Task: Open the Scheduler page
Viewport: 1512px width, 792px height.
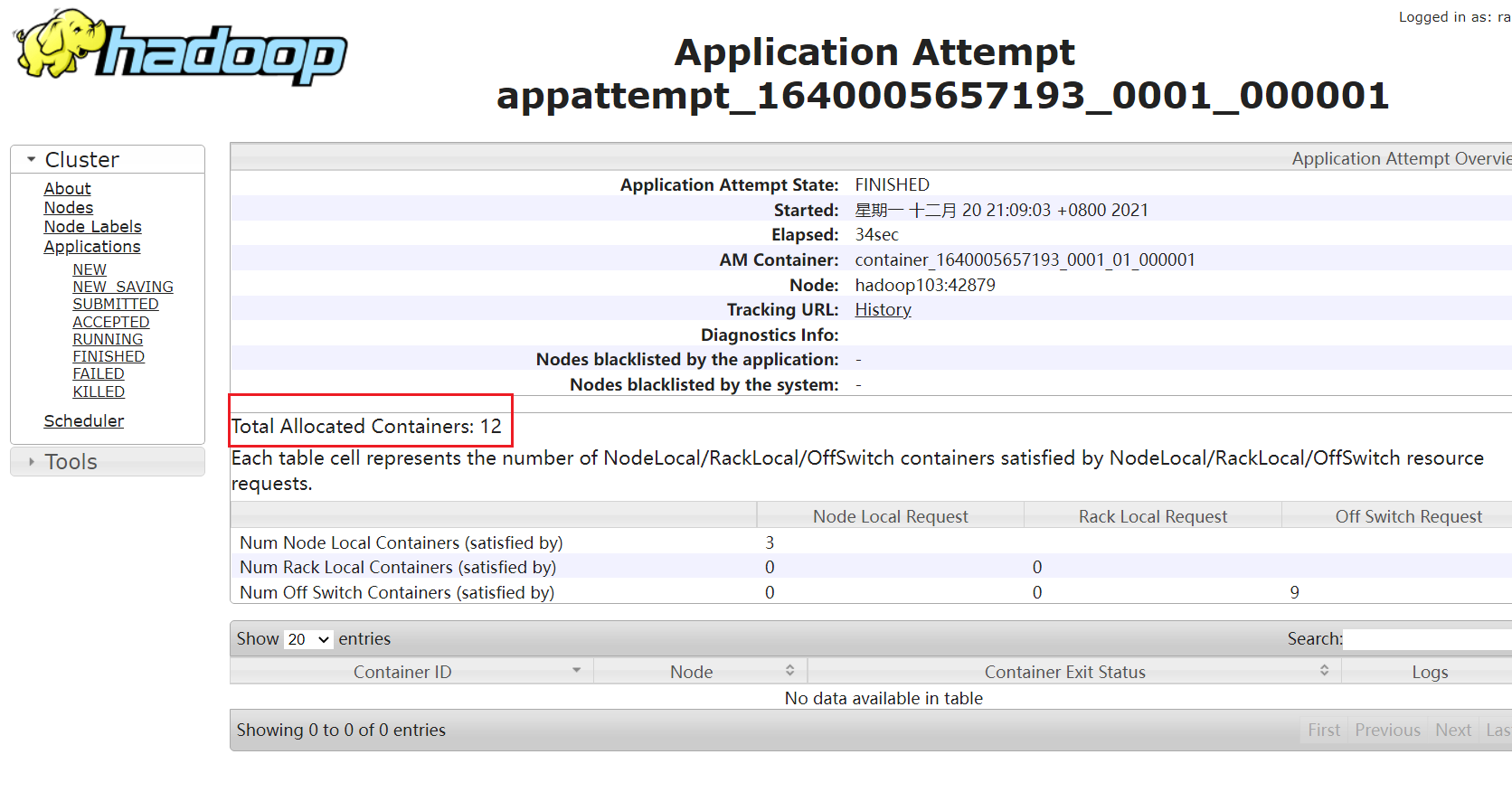Action: tap(84, 420)
